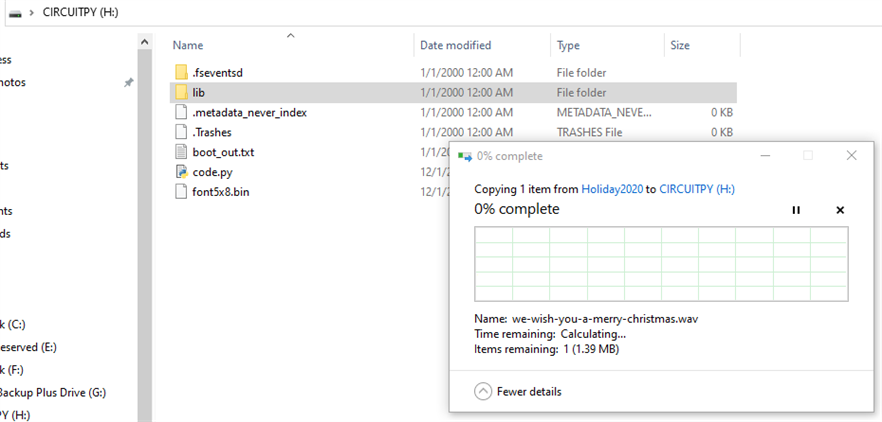Screen dimensions: 882x422
Task: Click the boot_out.txt file icon
Action: [181, 152]
